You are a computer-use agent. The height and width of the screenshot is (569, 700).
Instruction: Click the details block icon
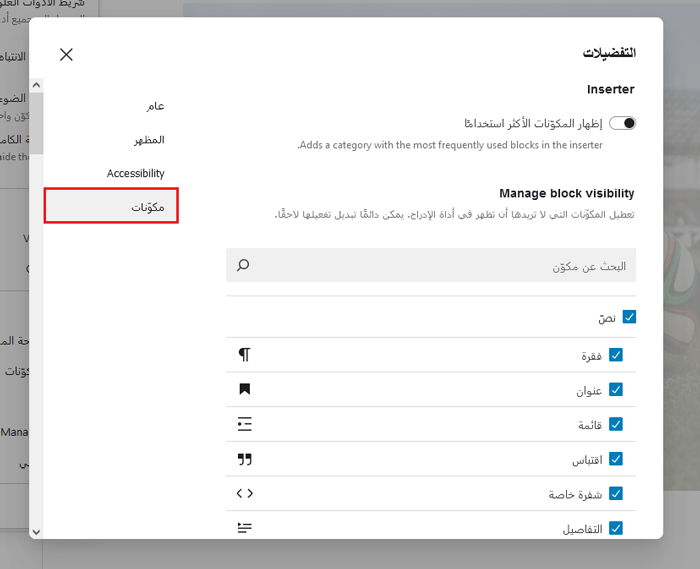coord(245,528)
